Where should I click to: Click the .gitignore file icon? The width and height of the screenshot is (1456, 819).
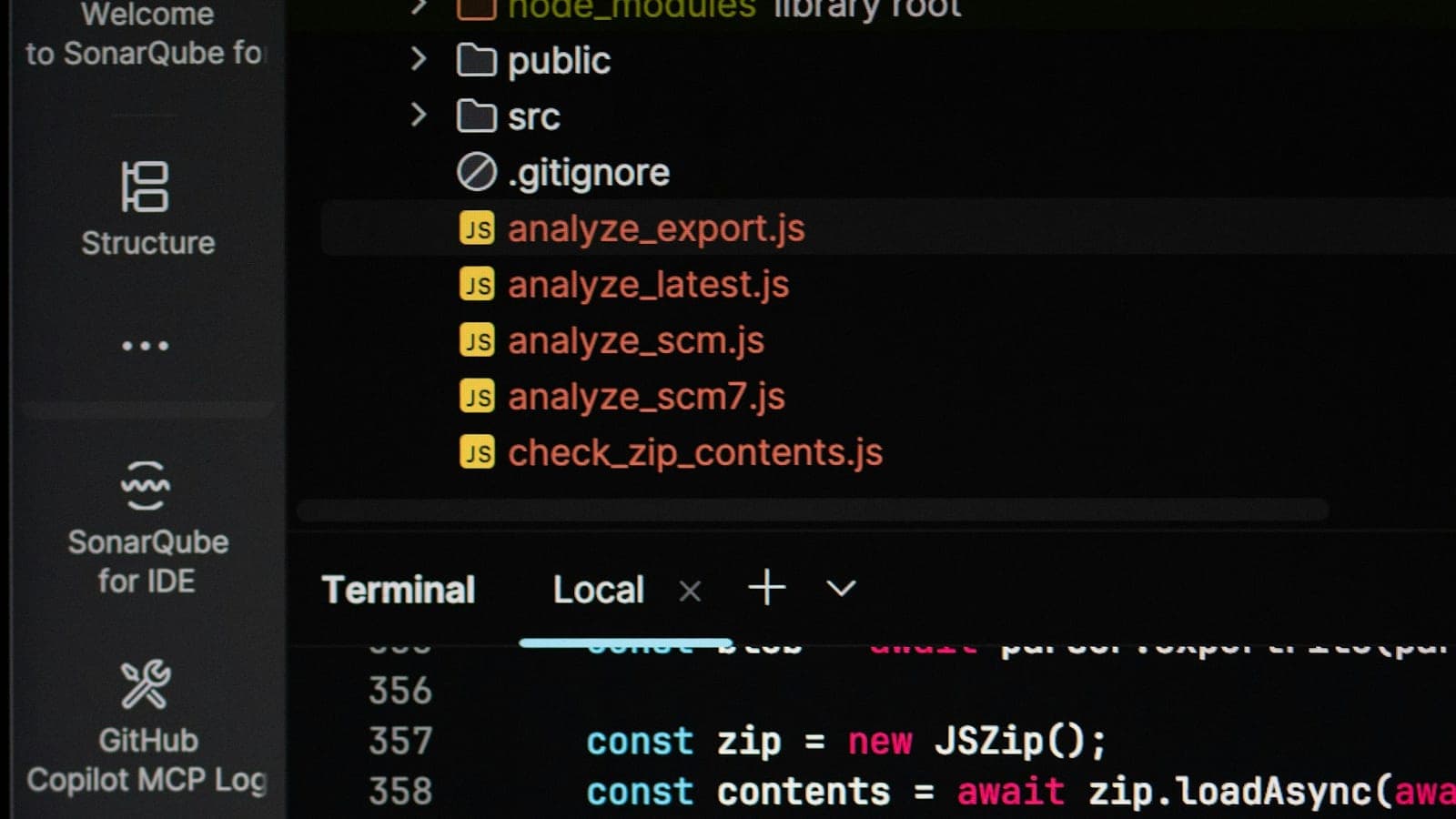click(476, 172)
